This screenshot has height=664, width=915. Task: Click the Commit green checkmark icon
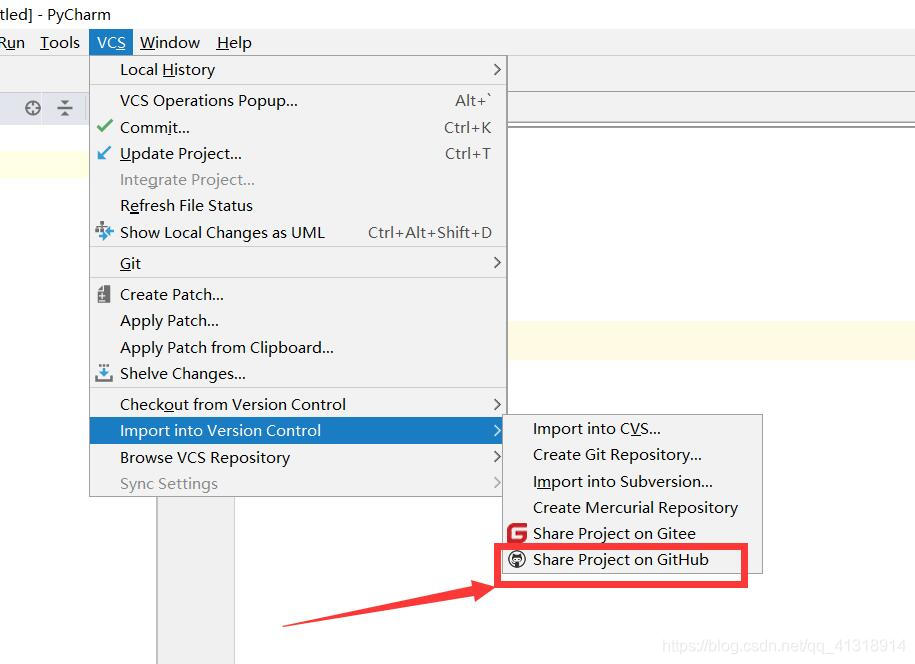click(104, 126)
